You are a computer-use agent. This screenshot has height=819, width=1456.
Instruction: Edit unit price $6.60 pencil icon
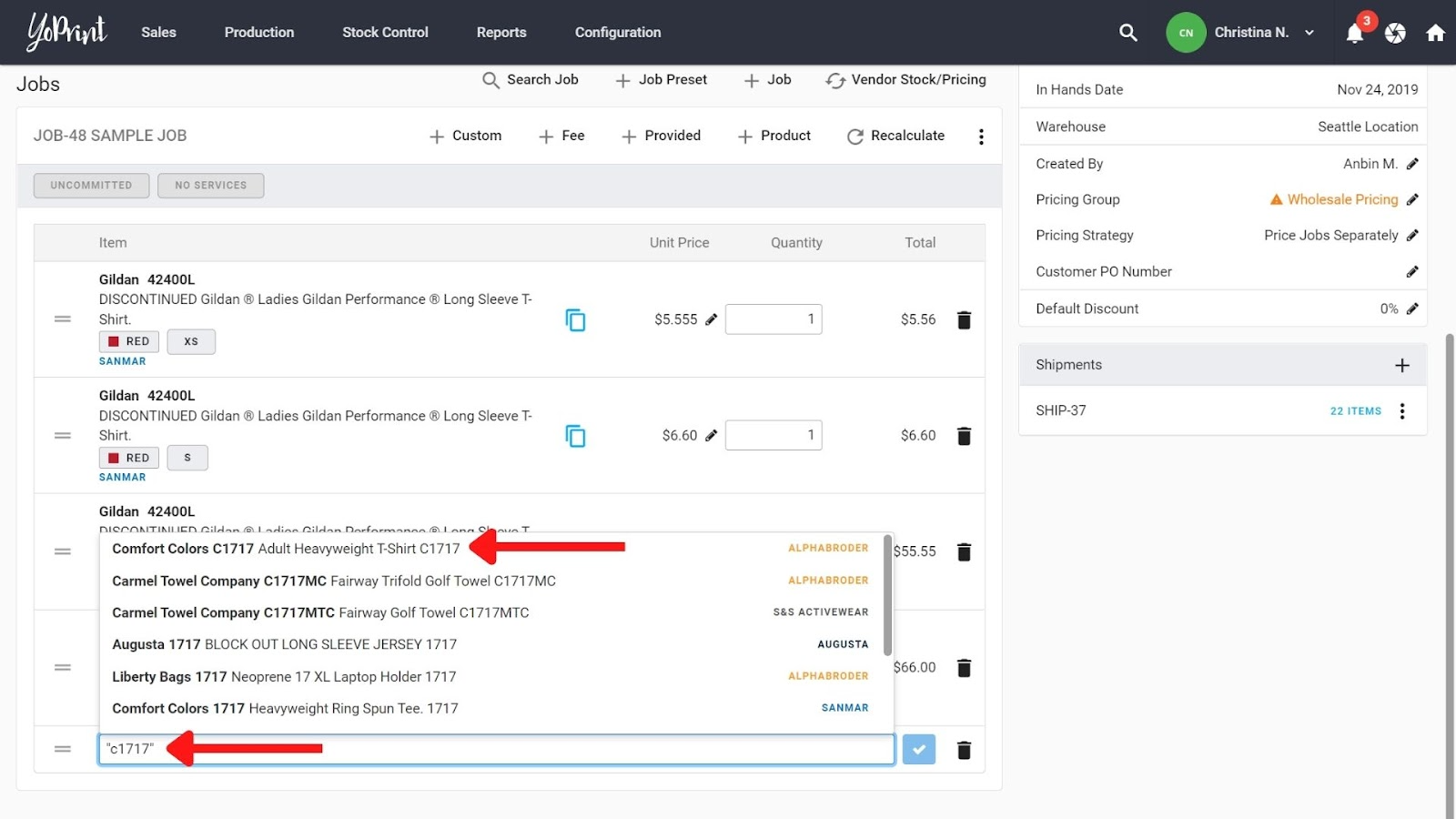(x=711, y=436)
